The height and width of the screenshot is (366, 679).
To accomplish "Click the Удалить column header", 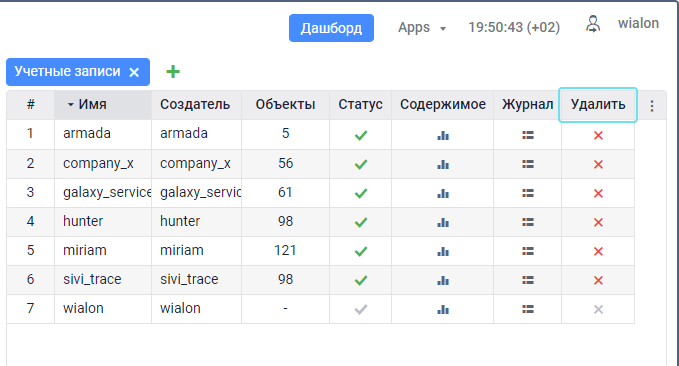I will (598, 104).
